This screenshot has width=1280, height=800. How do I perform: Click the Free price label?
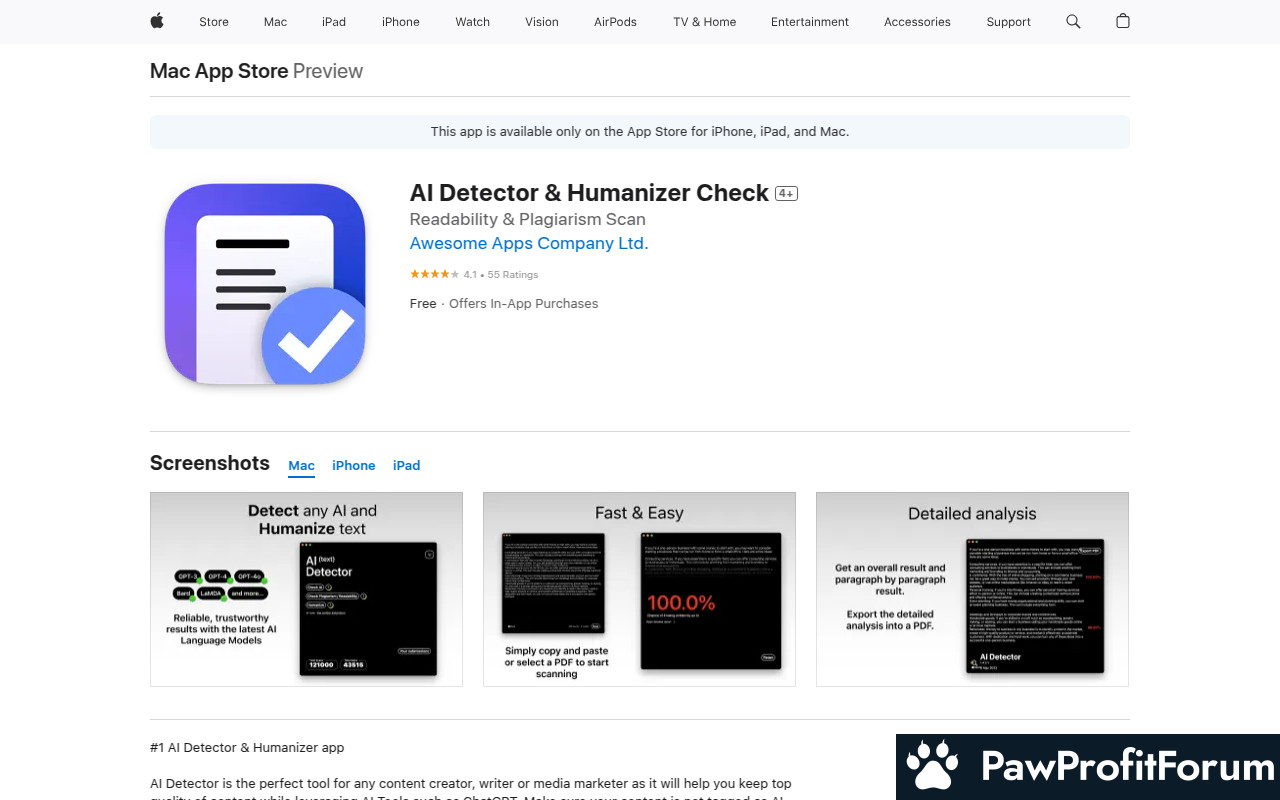423,304
